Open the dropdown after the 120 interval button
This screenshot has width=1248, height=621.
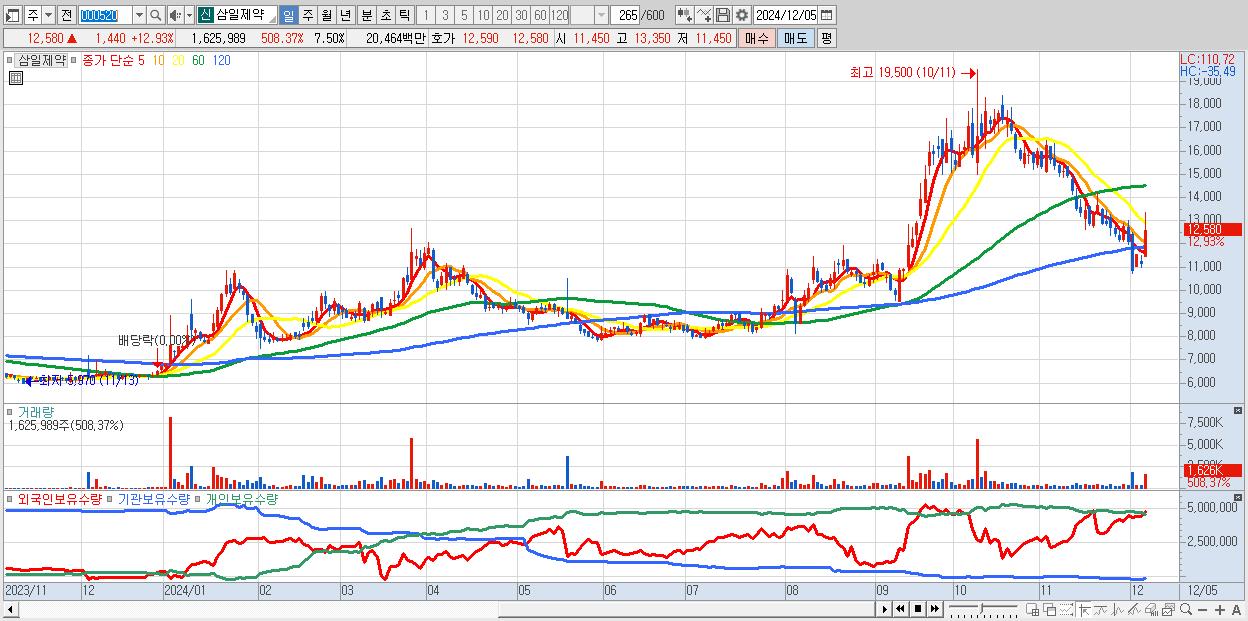point(601,15)
